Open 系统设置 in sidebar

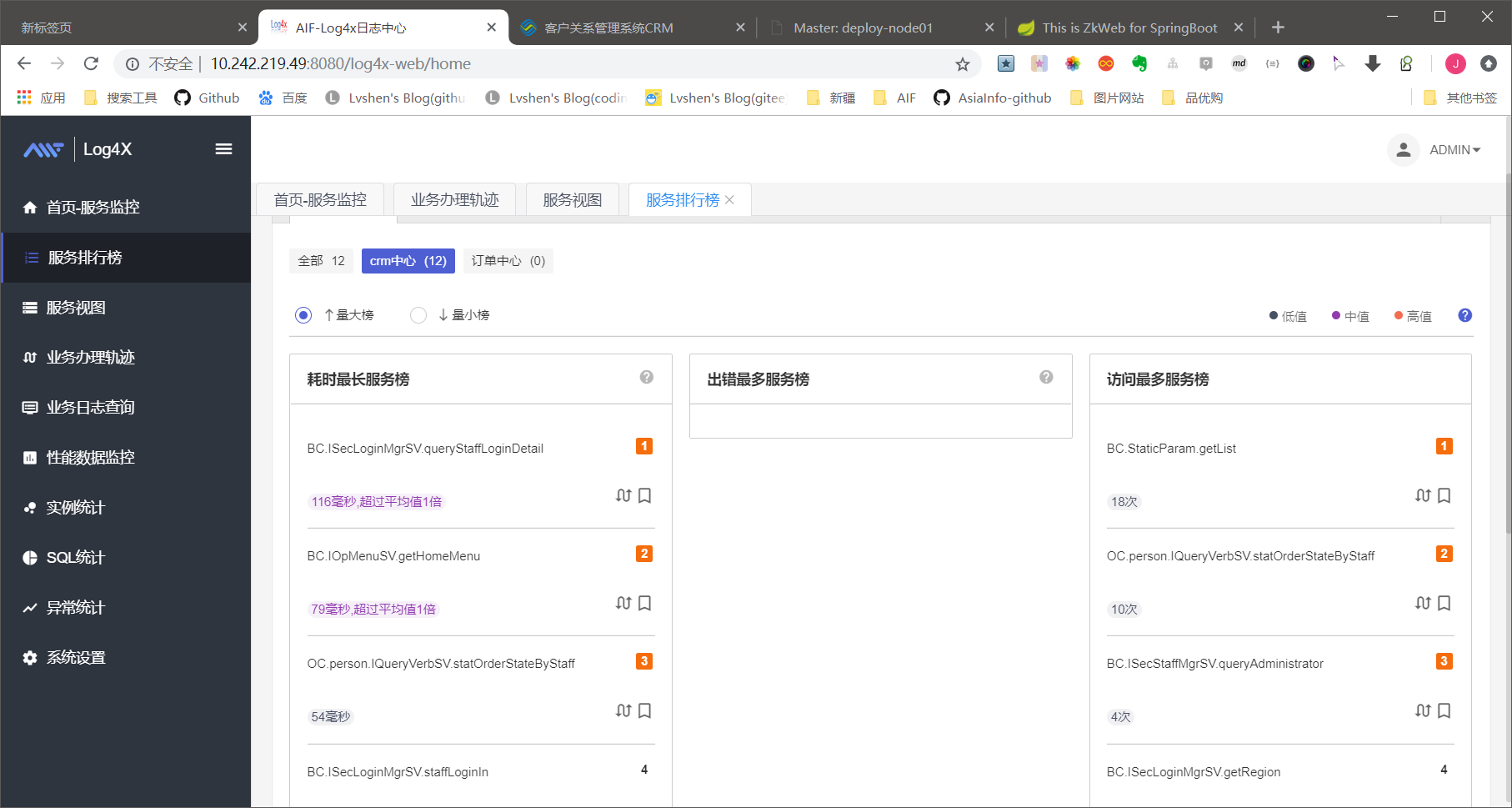pos(126,658)
